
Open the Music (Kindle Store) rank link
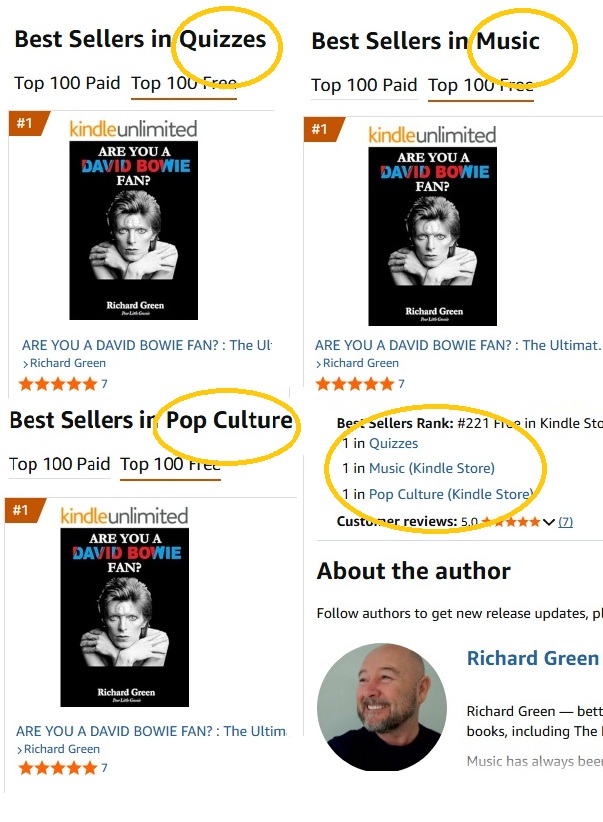[431, 468]
